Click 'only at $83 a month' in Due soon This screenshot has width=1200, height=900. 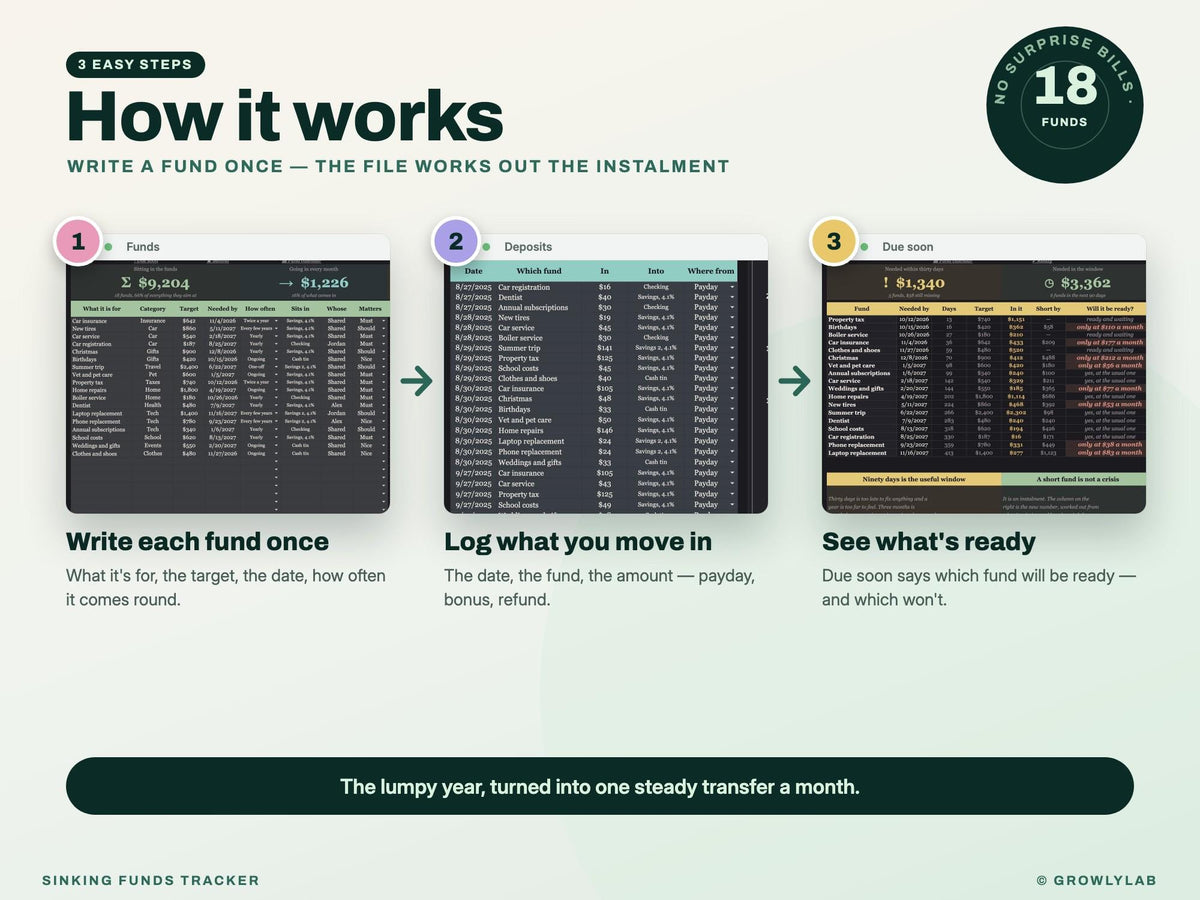(x=1110, y=452)
